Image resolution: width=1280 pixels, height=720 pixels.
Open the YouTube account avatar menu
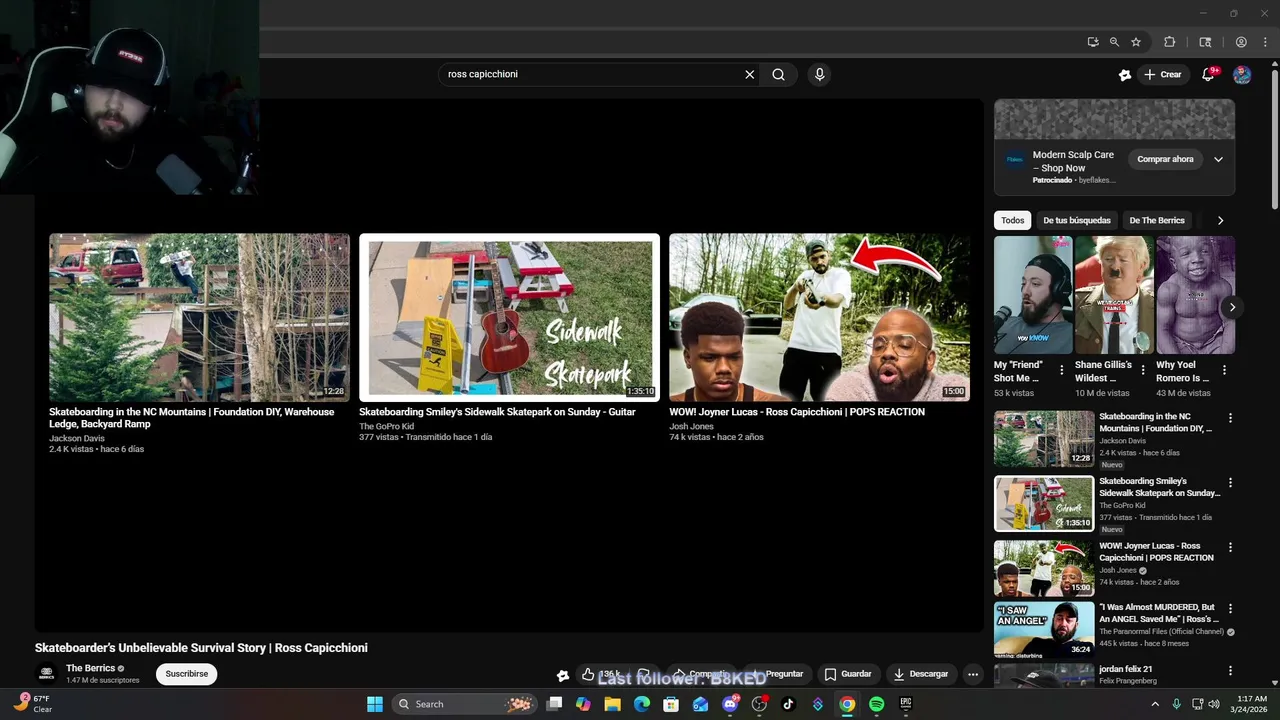click(1242, 74)
